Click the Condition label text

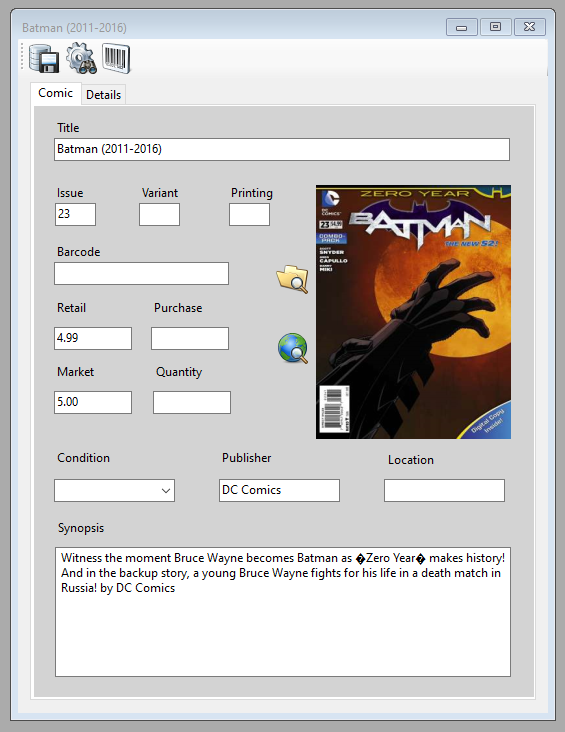83,458
